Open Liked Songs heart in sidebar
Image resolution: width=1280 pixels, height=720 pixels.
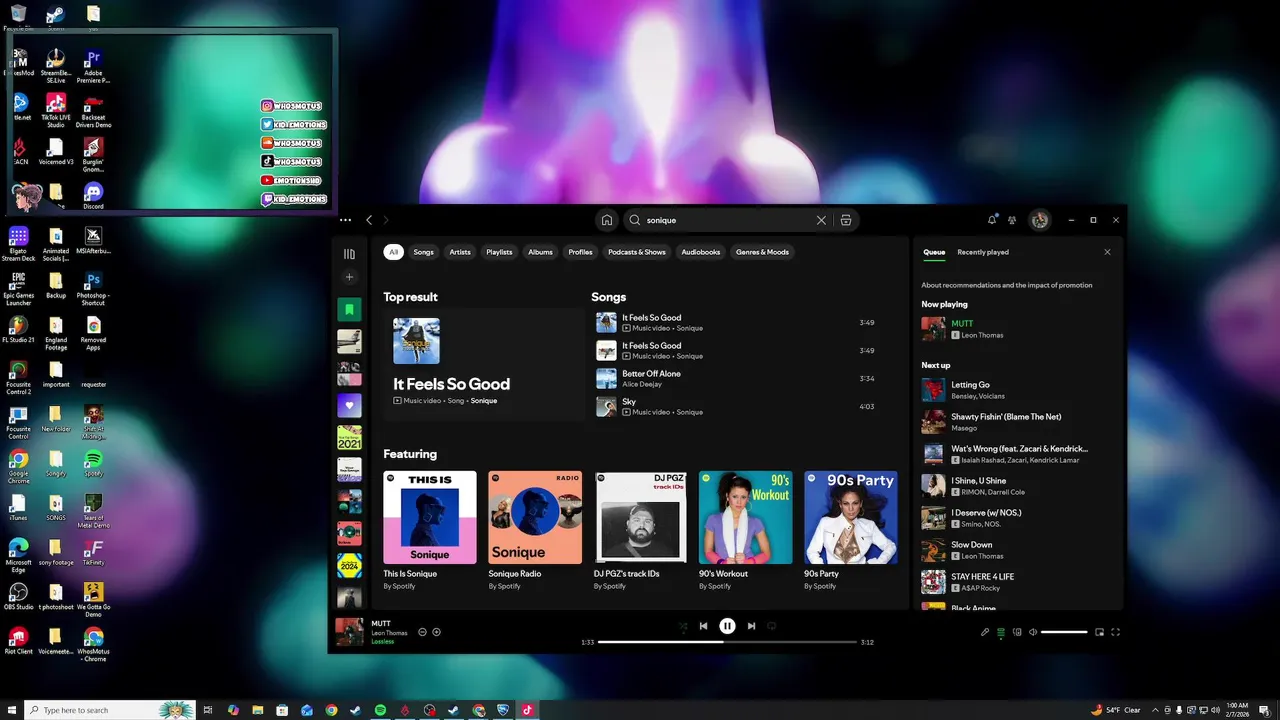coord(349,405)
